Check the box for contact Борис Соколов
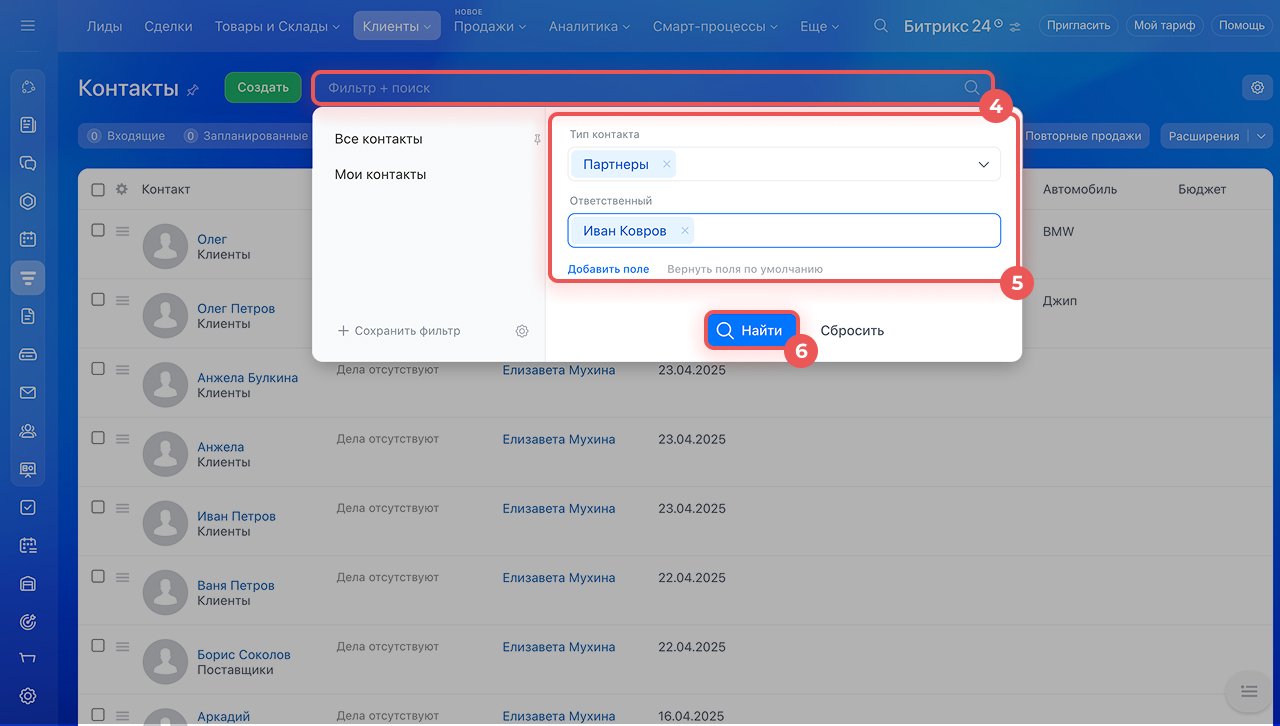 [98, 645]
